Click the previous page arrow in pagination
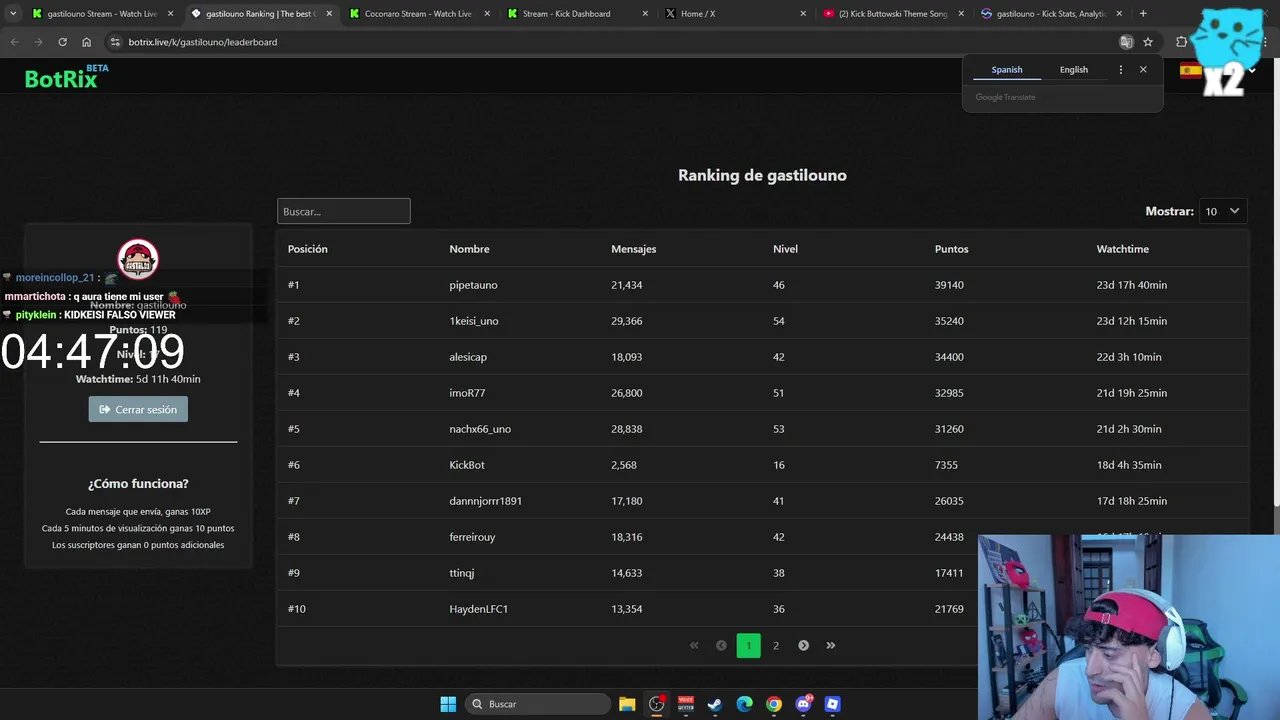This screenshot has height=720, width=1280. point(721,646)
